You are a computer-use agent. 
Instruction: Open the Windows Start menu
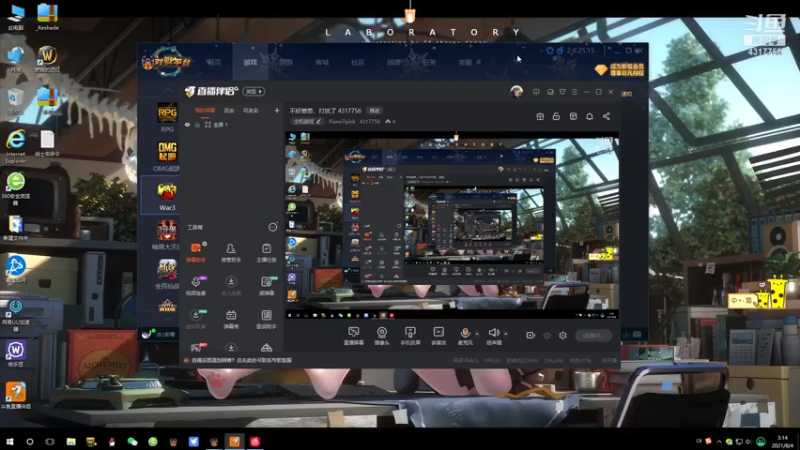pos(9,442)
